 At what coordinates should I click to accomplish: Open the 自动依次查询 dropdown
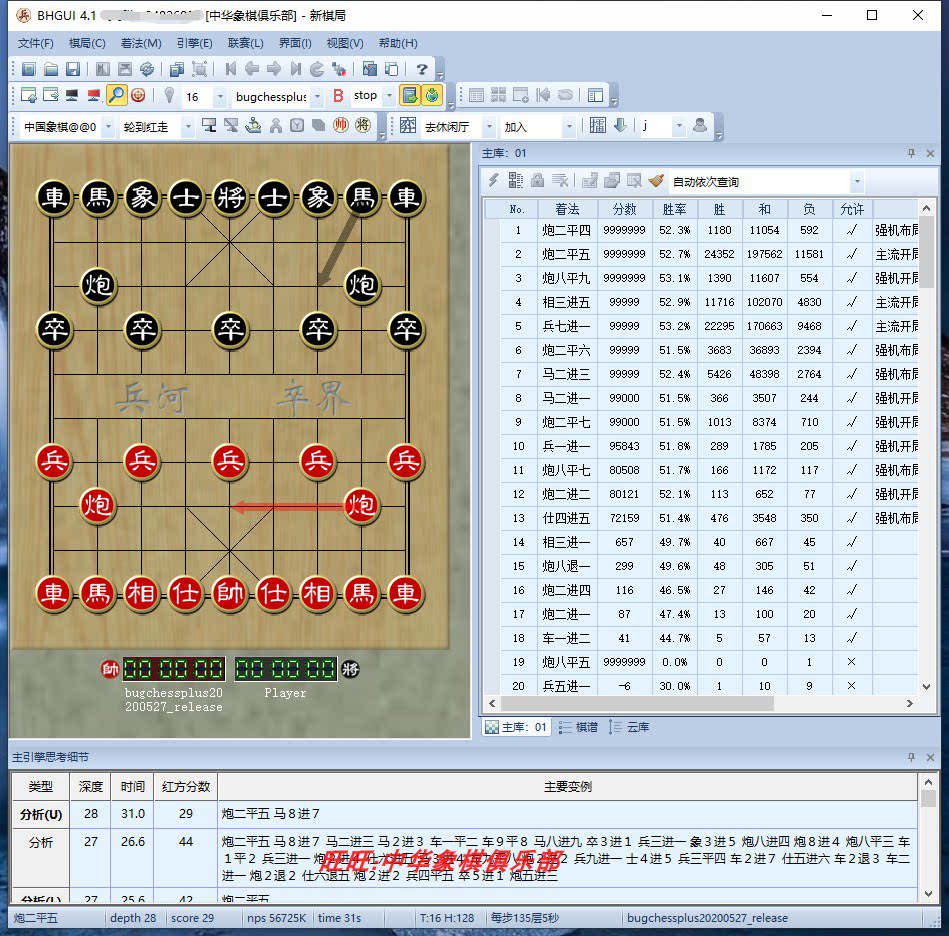[x=857, y=182]
